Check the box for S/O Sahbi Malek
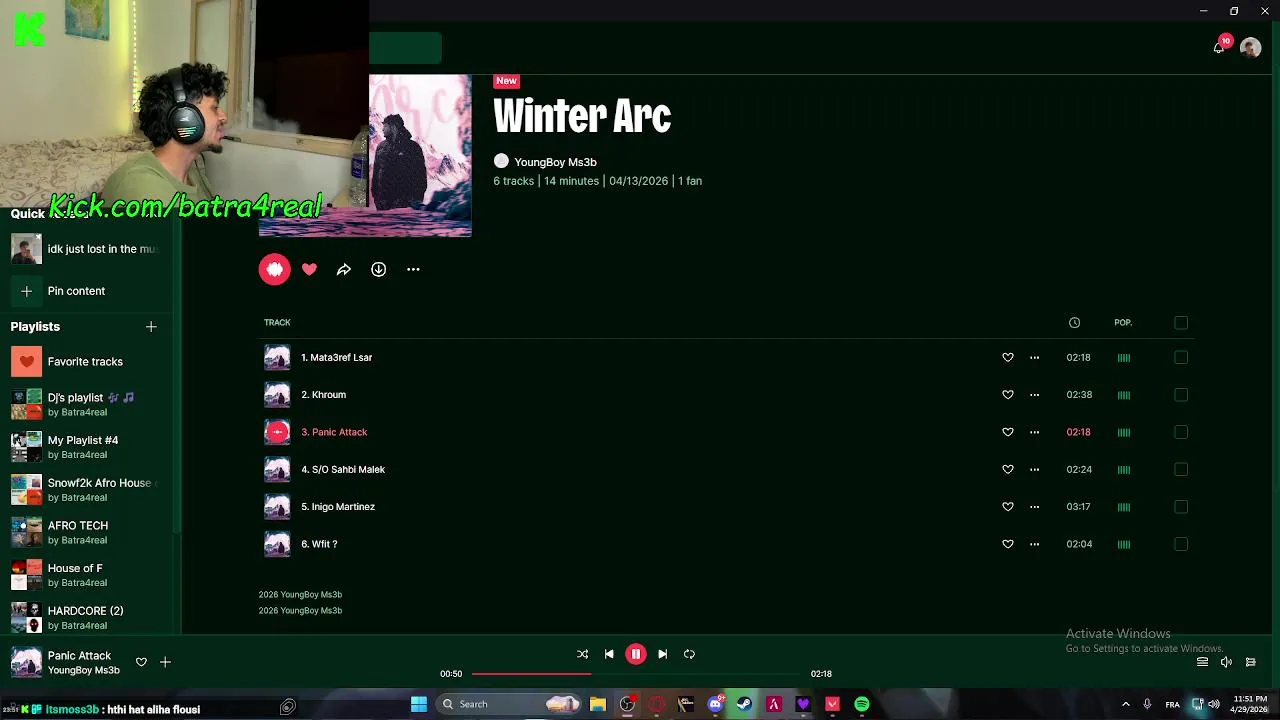This screenshot has width=1280, height=720. tap(1181, 469)
